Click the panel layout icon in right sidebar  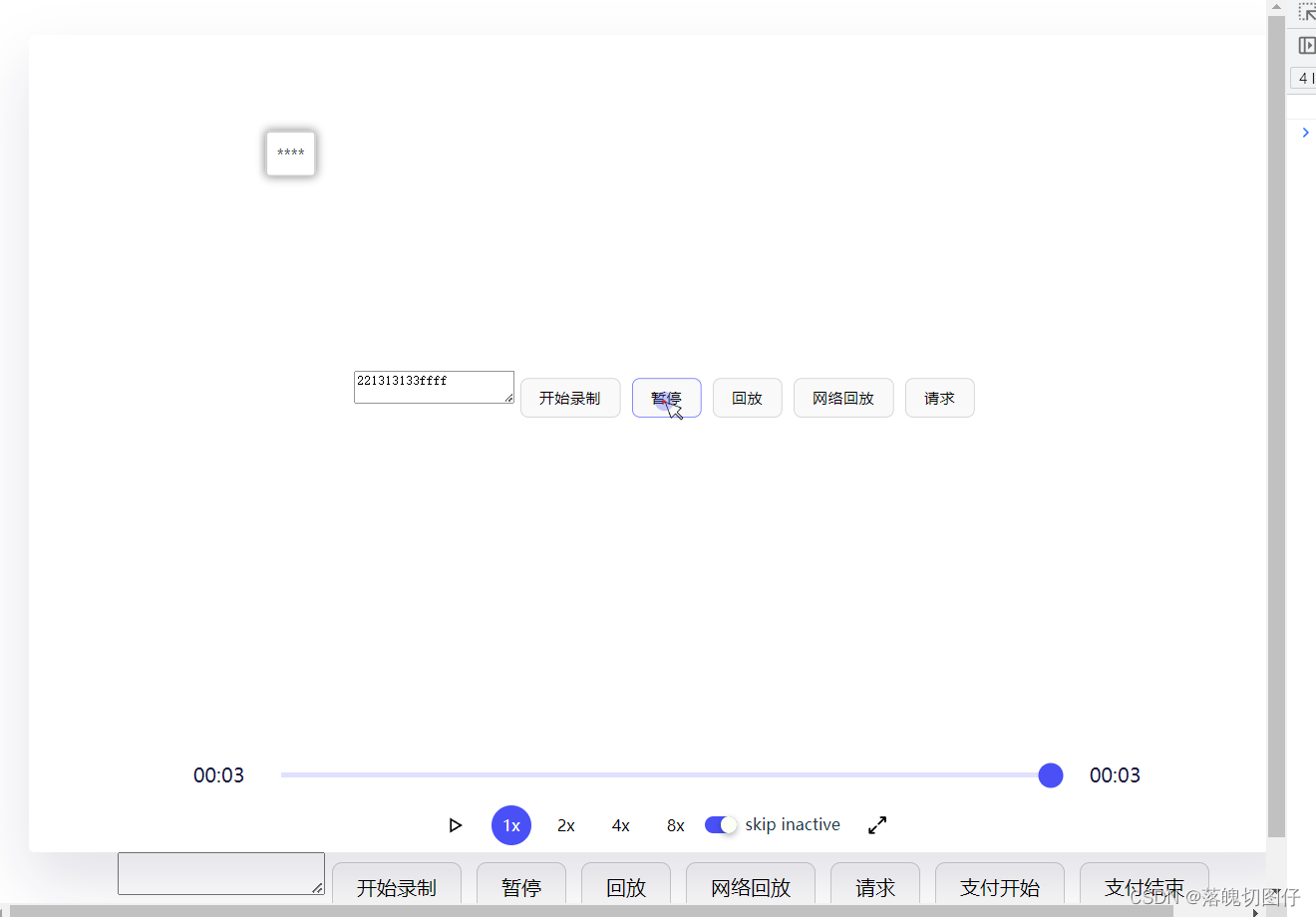click(x=1306, y=45)
